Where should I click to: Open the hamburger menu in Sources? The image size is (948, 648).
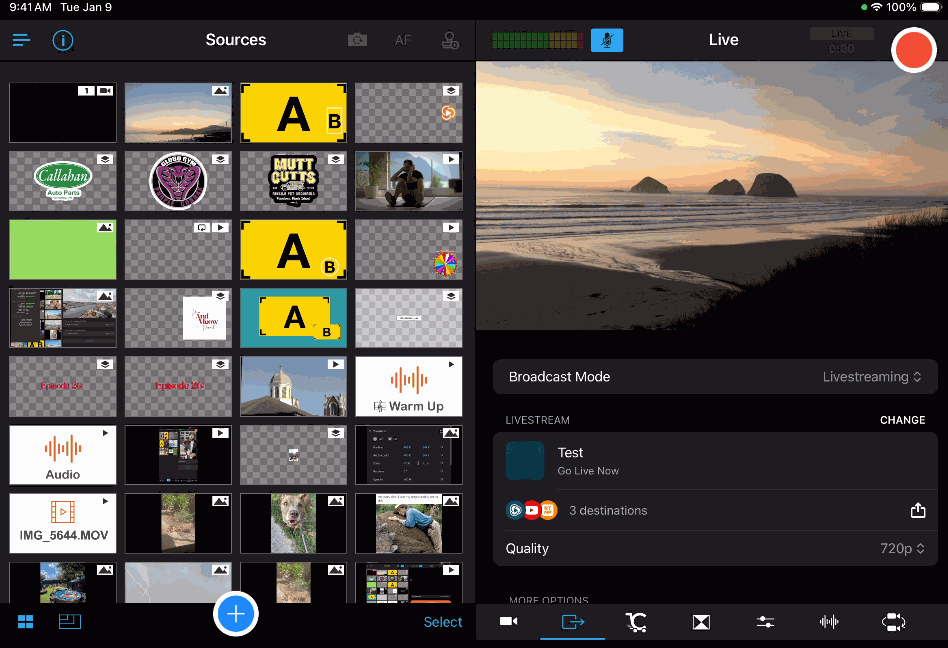coord(21,40)
